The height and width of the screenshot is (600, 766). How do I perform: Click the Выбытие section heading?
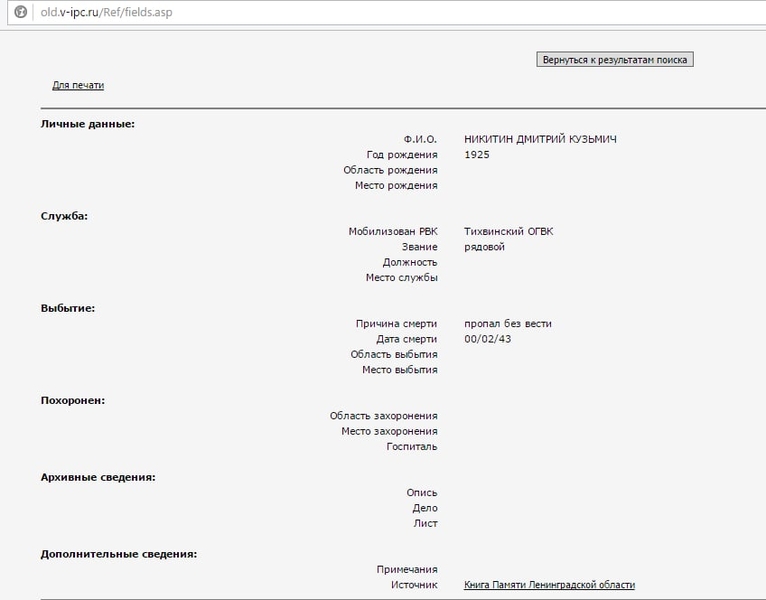(67, 308)
